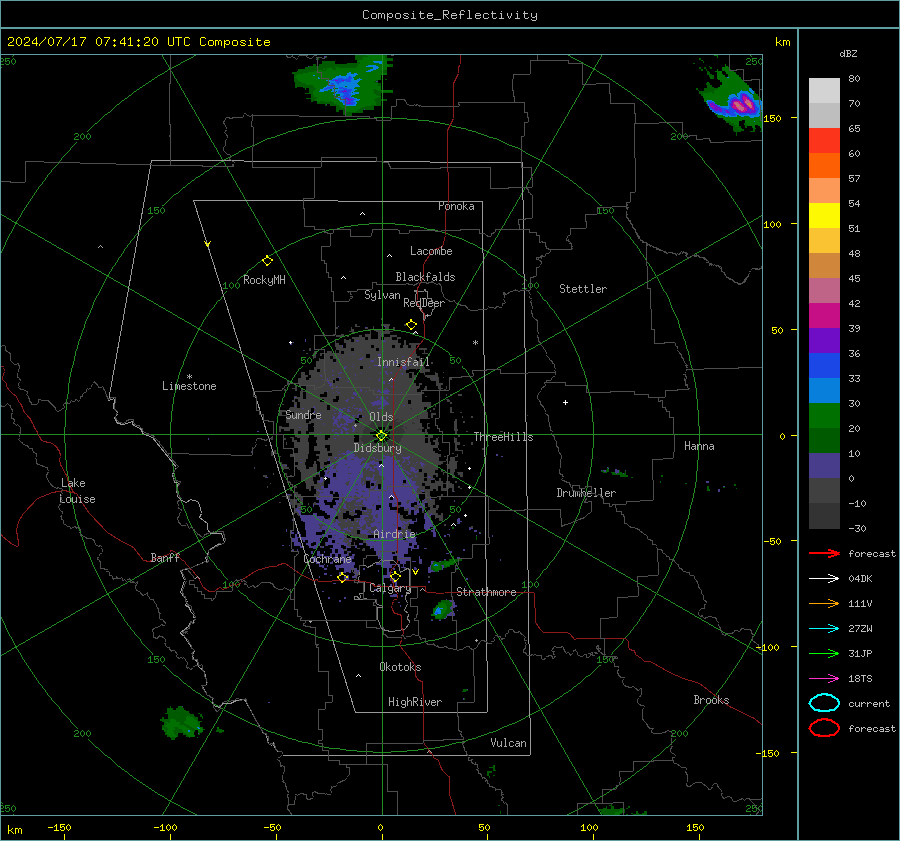Click the HighRiver town label
Viewport: 900px width, 841px height.
[x=415, y=702]
